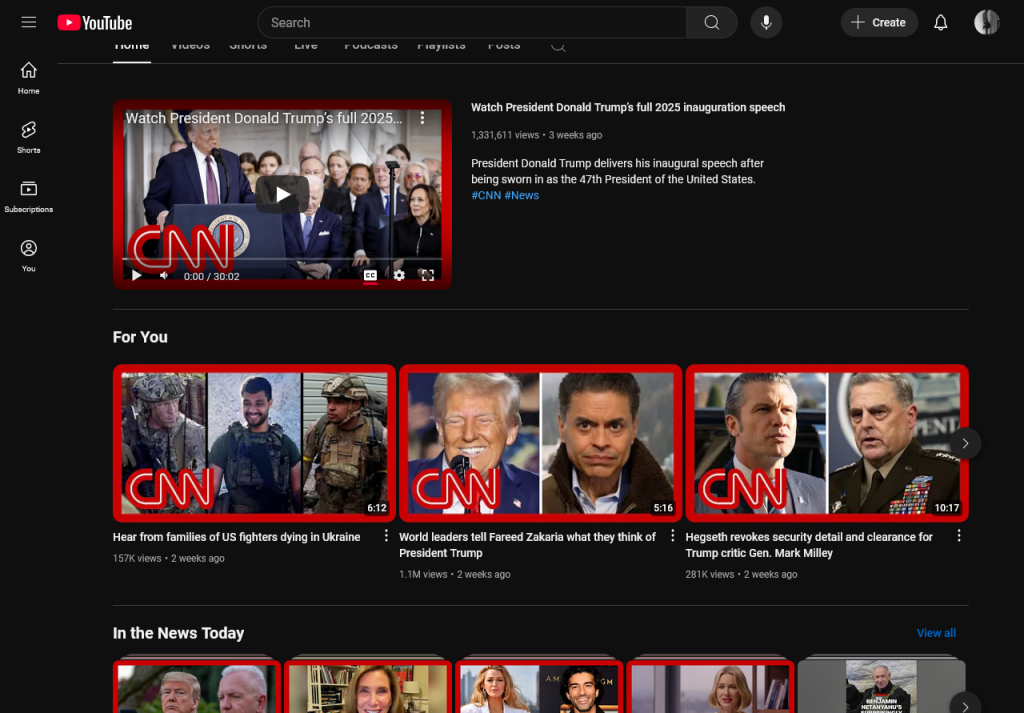Open playback settings with the gear icon
Image resolution: width=1024 pixels, height=713 pixels.
[400, 275]
